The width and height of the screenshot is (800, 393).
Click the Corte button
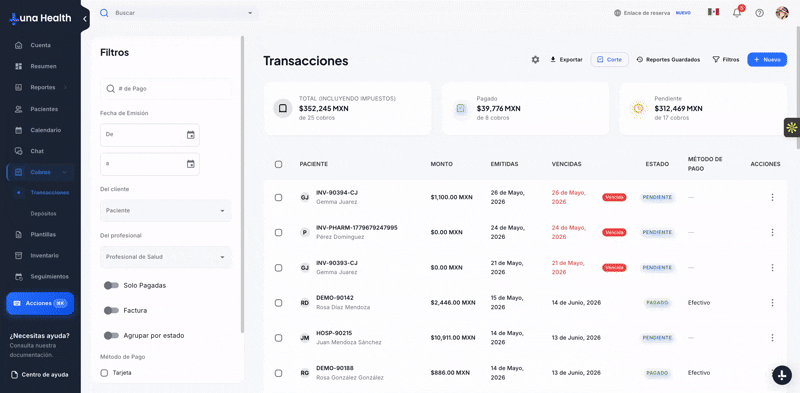coord(610,60)
